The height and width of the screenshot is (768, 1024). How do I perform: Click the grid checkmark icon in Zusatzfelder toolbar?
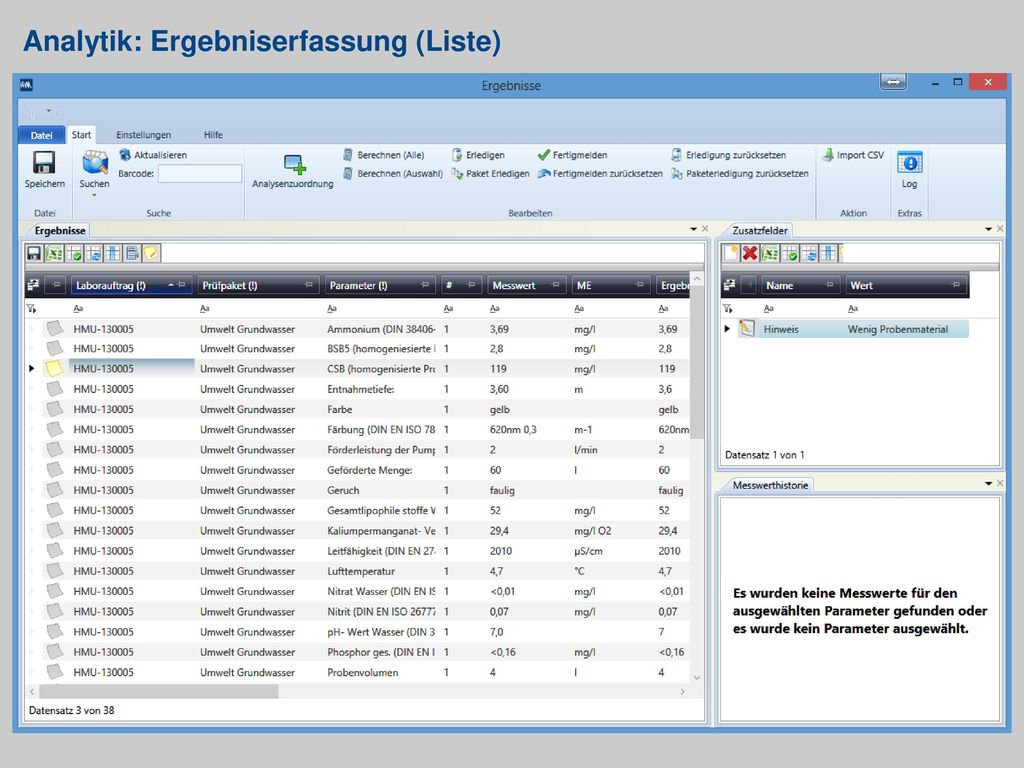[x=790, y=253]
